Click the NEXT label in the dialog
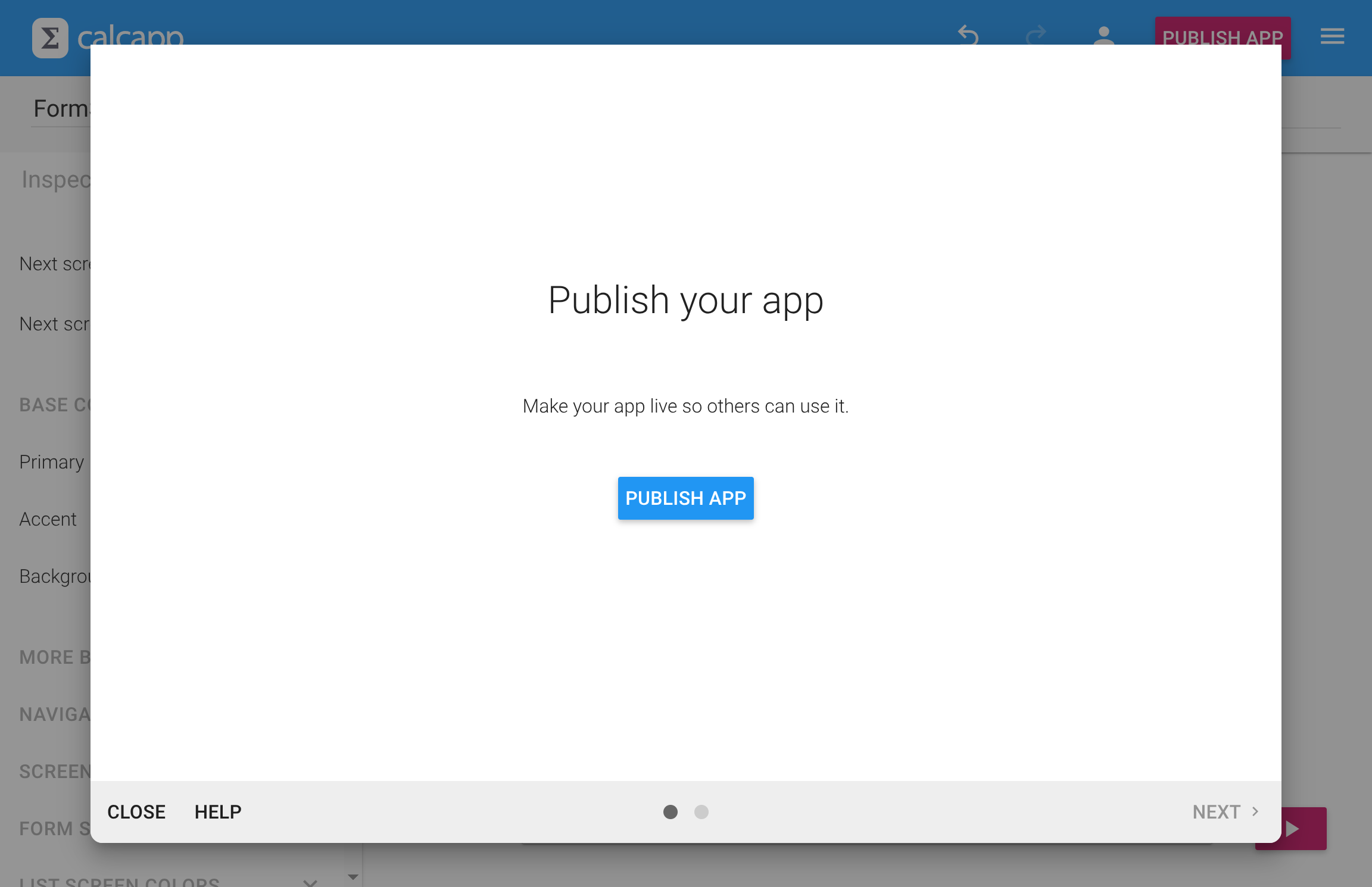This screenshot has width=1372, height=887. click(1216, 812)
